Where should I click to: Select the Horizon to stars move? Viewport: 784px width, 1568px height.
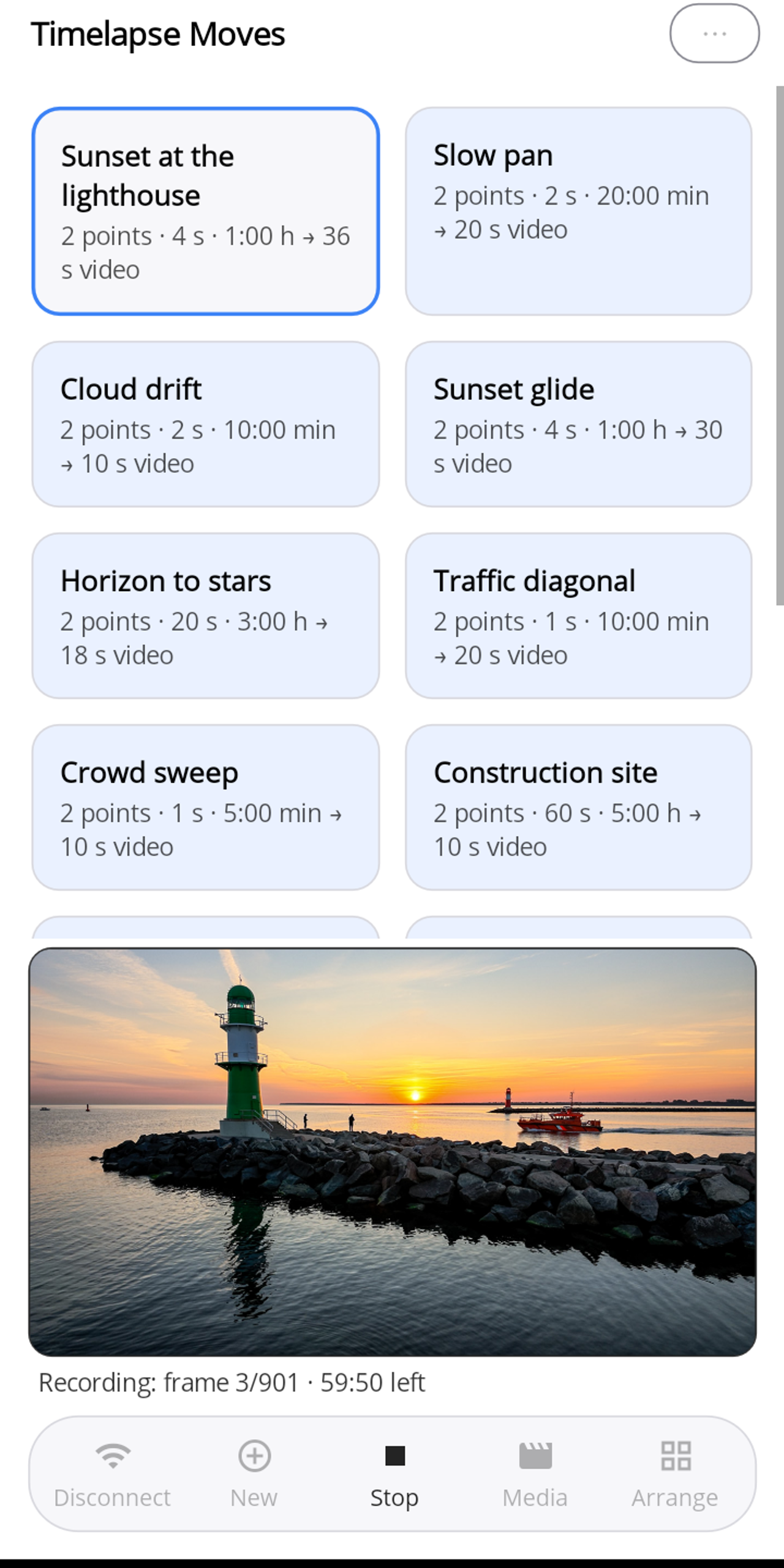[206, 616]
